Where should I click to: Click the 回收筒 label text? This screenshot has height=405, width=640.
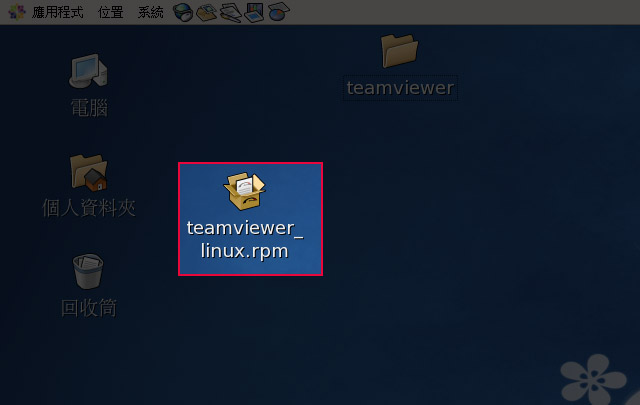(89, 308)
